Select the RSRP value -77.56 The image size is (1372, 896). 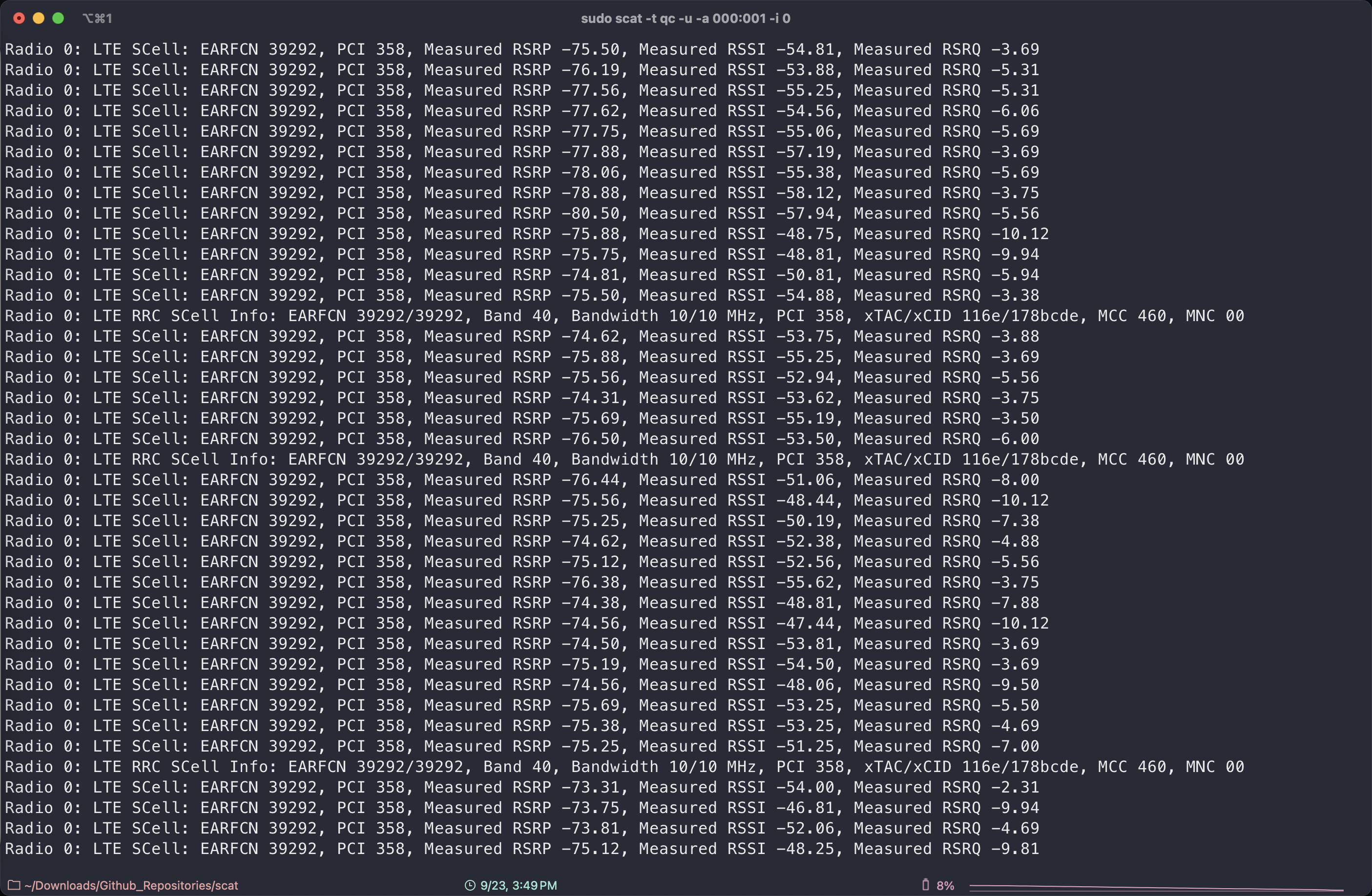[x=590, y=90]
